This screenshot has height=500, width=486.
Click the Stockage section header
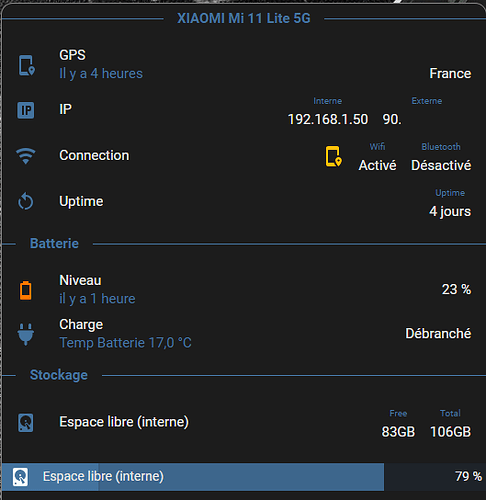coord(59,375)
